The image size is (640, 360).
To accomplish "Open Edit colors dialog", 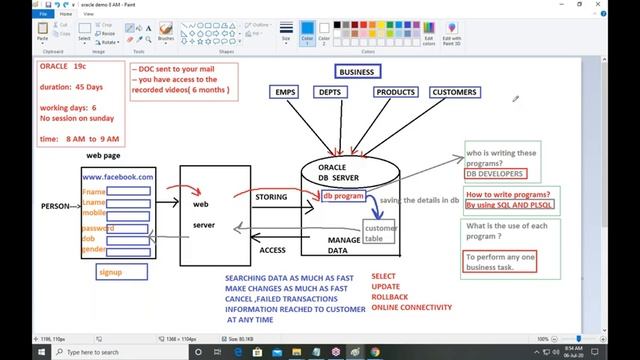I will [x=429, y=33].
